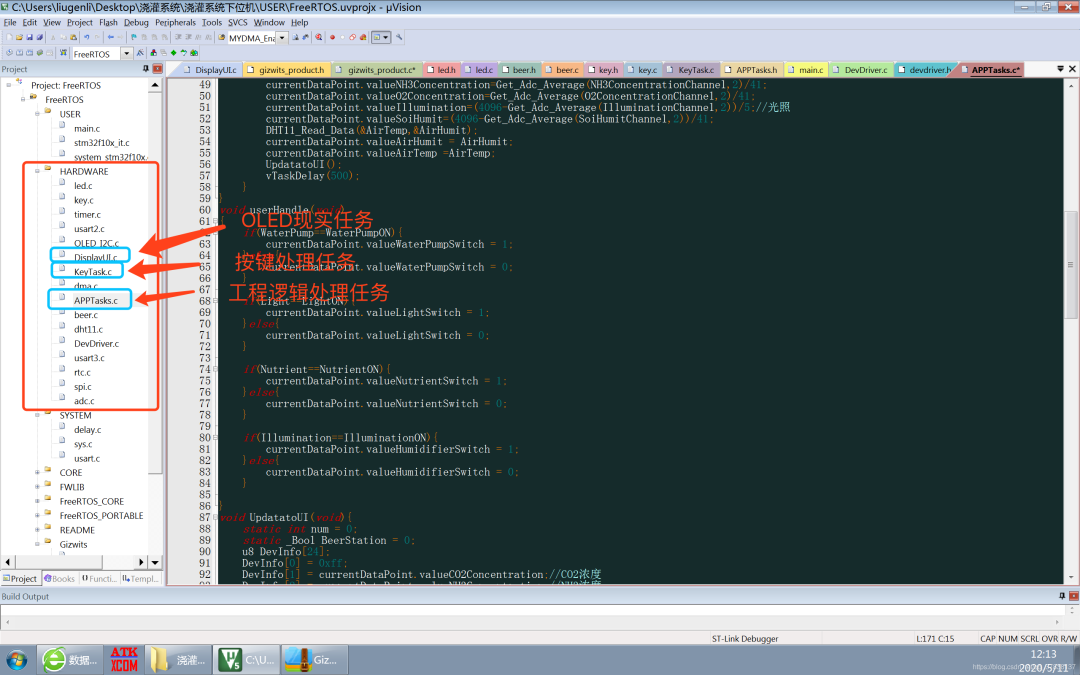
Task: Open the Configuration wrench icon
Action: point(399,38)
